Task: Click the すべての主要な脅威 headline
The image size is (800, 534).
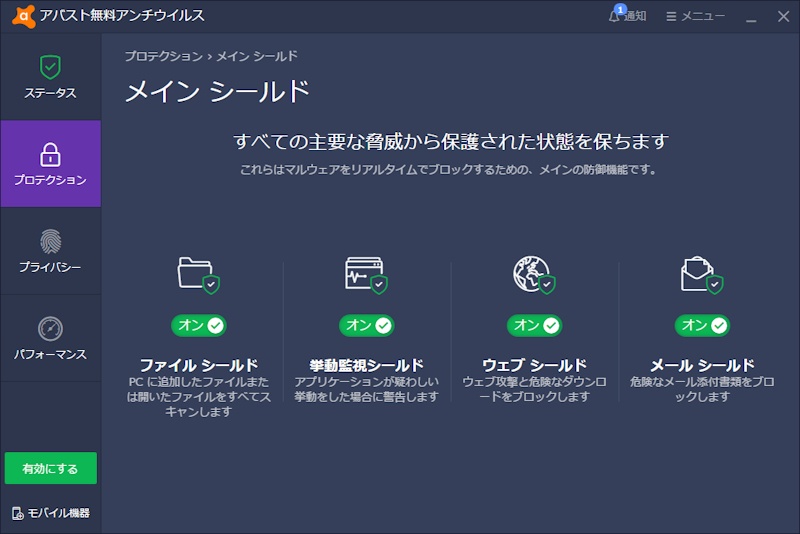Action: point(451,141)
